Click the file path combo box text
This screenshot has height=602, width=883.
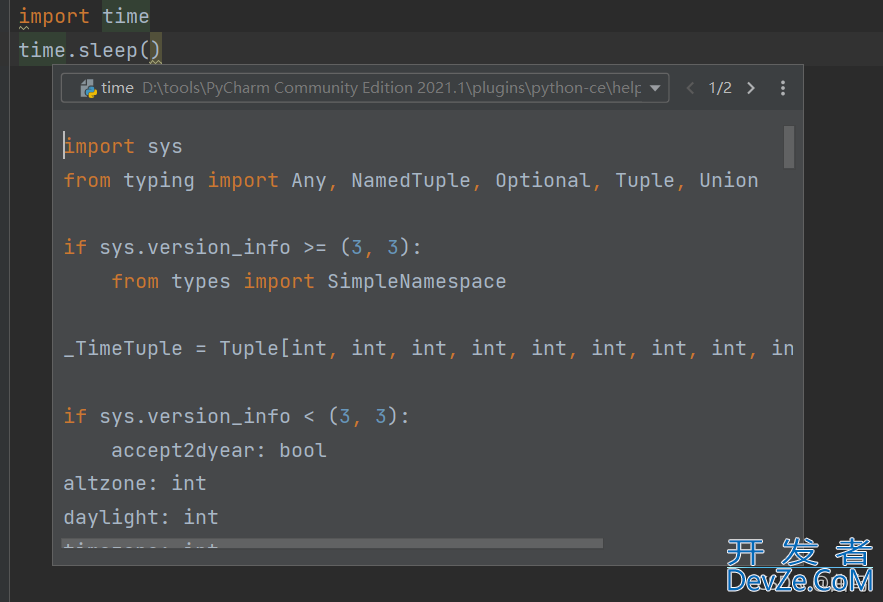391,88
